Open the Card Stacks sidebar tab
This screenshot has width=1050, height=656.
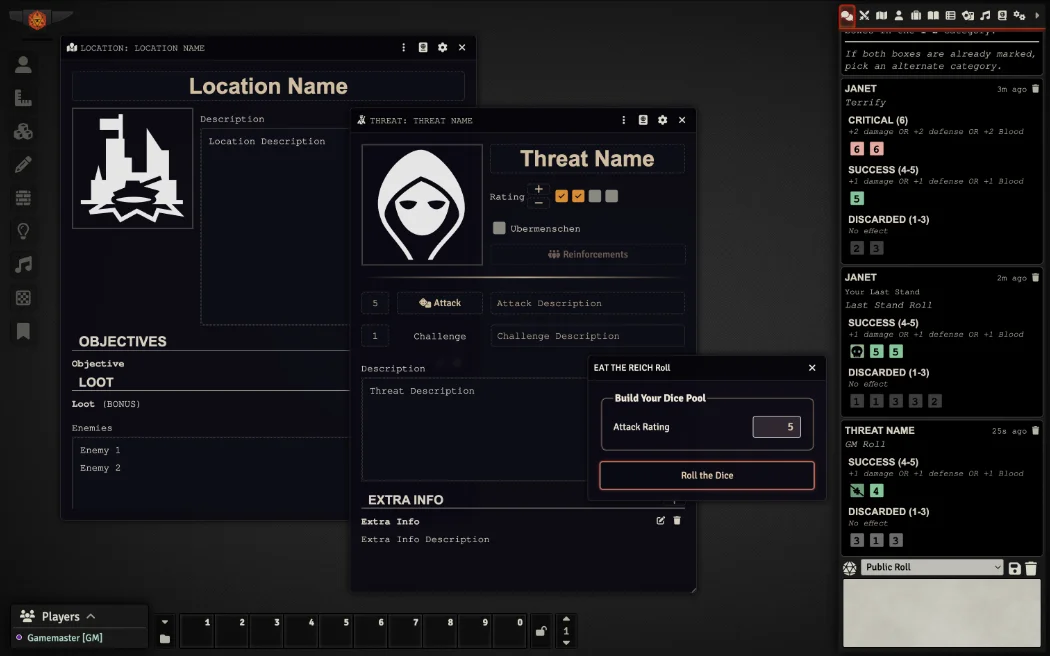coord(968,15)
